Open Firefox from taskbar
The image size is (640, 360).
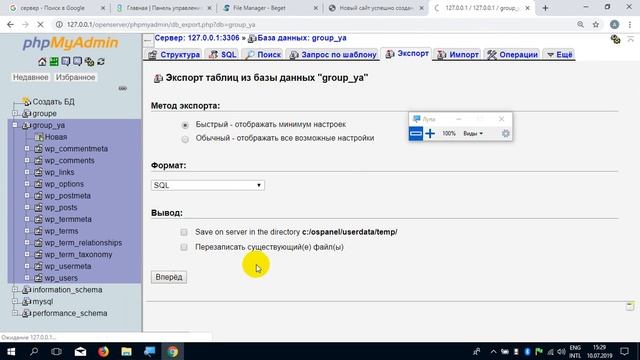[x=103, y=351]
